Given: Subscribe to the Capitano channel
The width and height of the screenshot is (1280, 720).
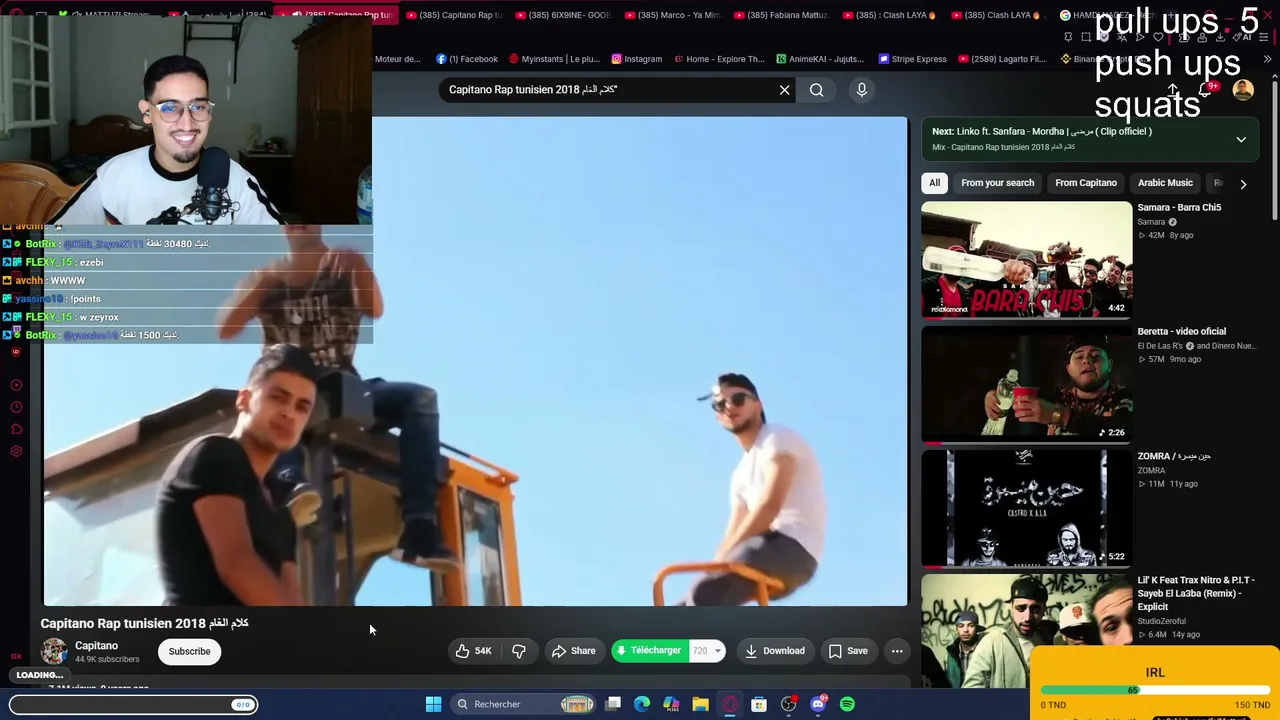Looking at the screenshot, I should pos(189,652).
